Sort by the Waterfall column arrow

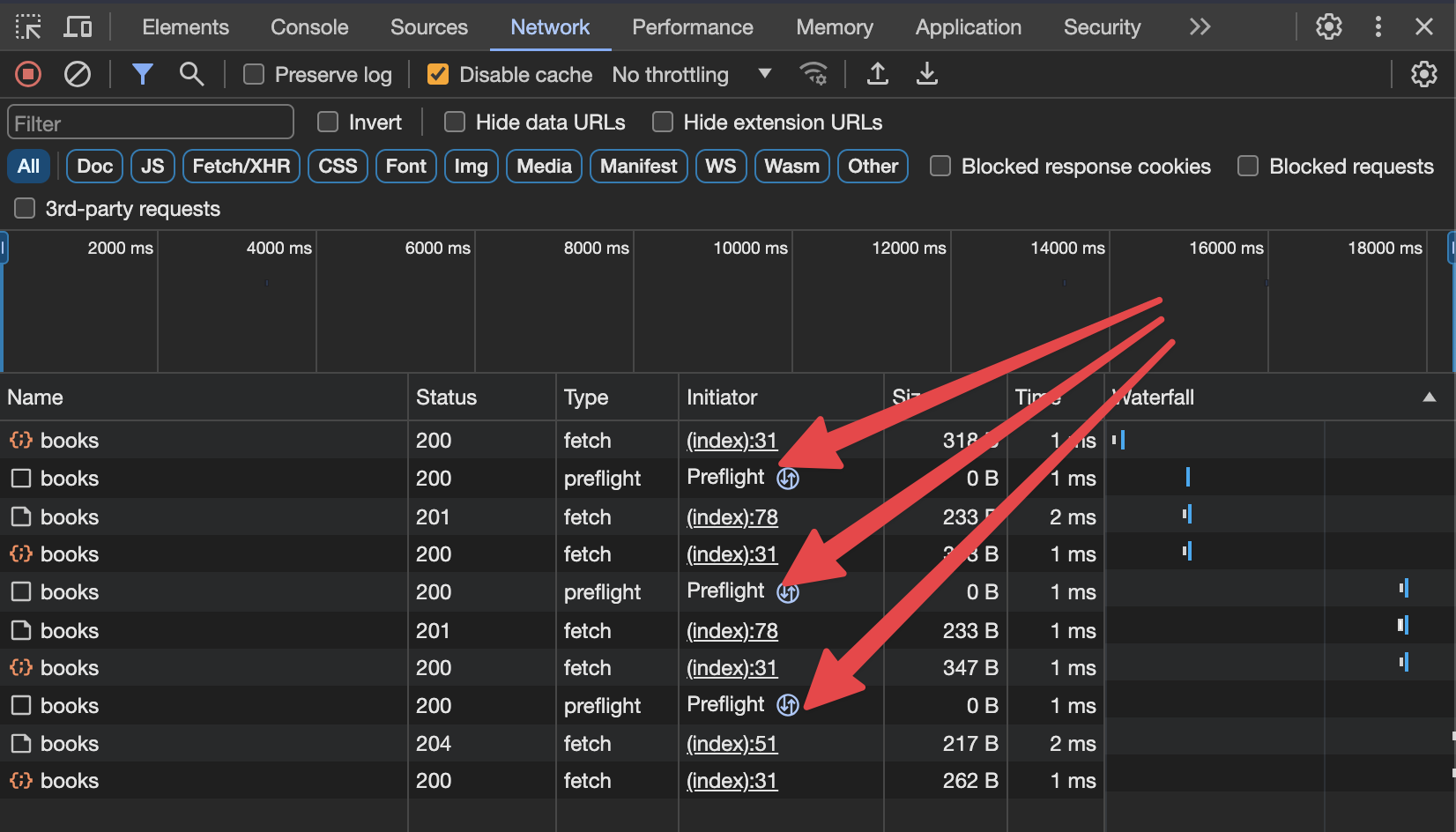1429,397
